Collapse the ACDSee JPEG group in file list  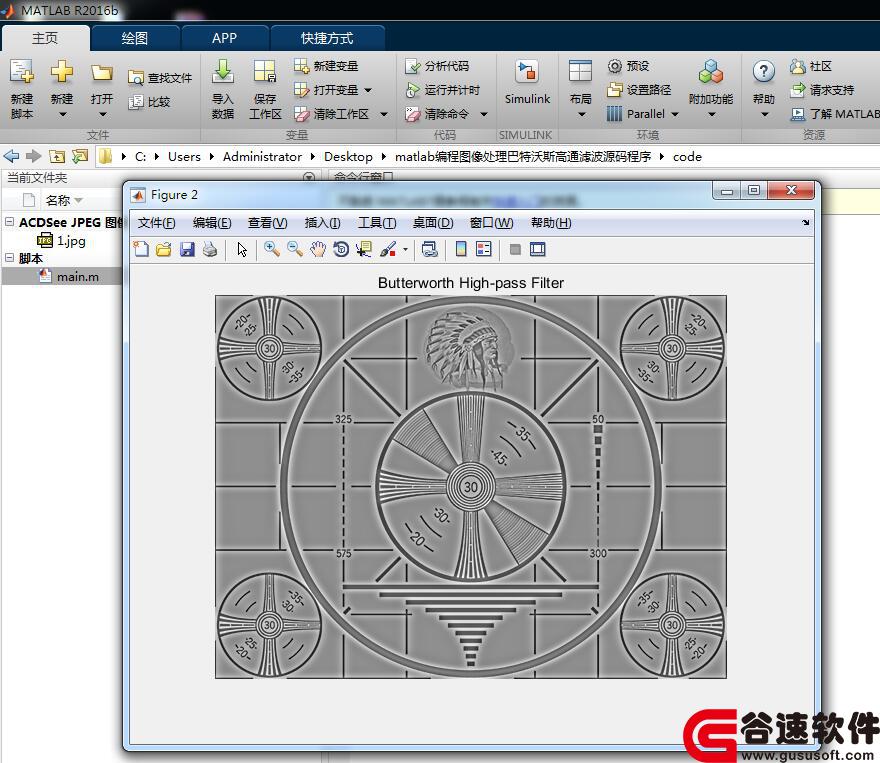coord(9,222)
